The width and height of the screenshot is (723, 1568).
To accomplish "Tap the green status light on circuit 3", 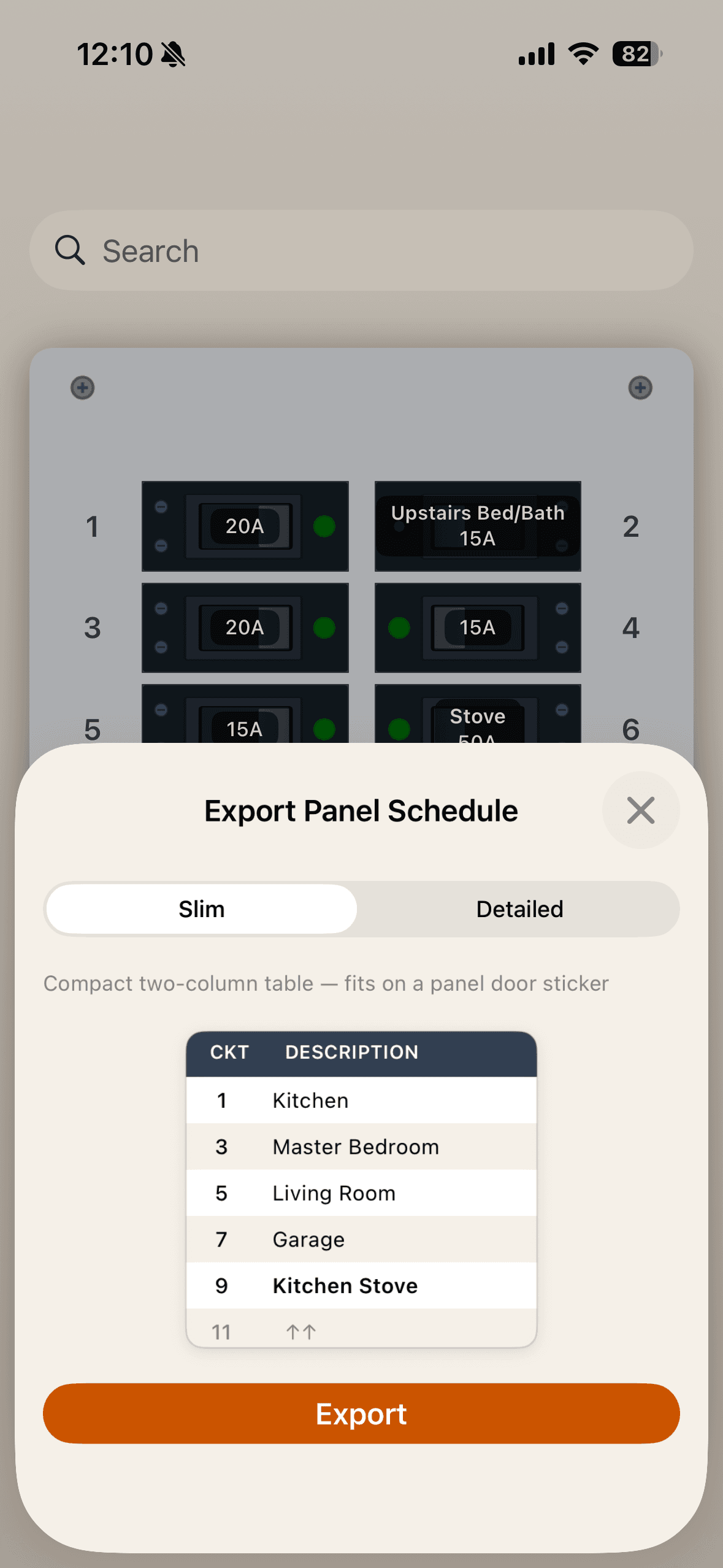I will tap(324, 627).
